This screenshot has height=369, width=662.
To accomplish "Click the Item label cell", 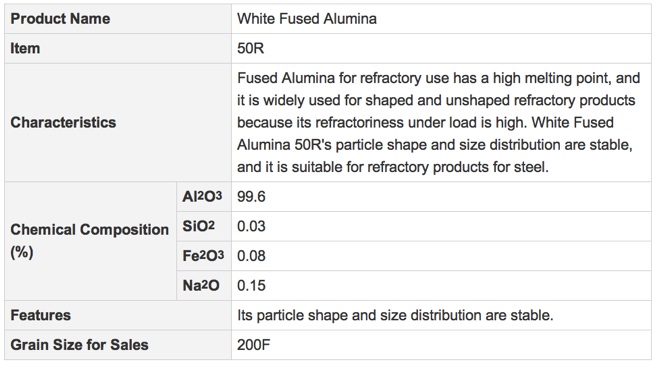I will coord(118,49).
